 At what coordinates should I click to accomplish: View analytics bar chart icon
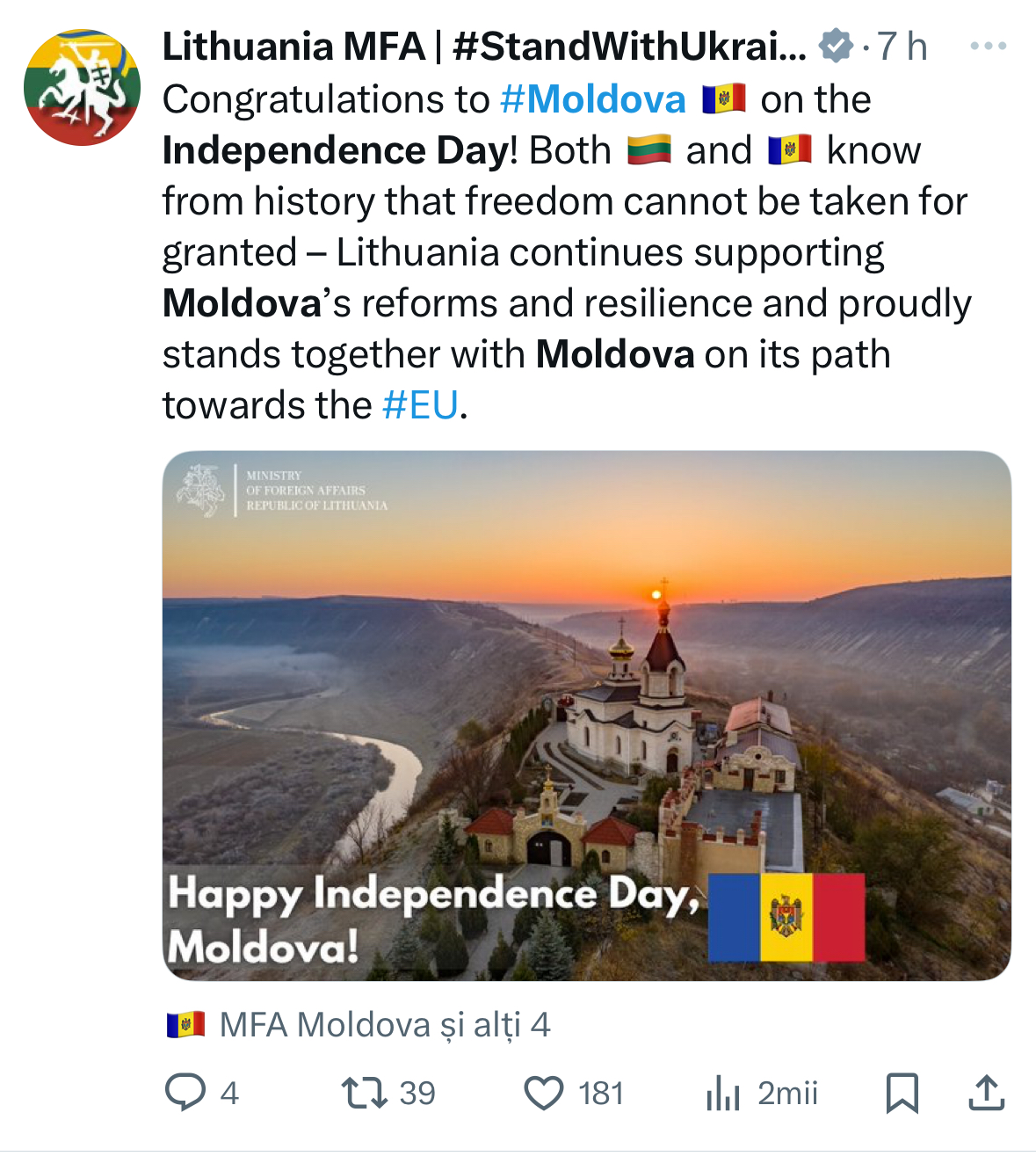point(723,1093)
